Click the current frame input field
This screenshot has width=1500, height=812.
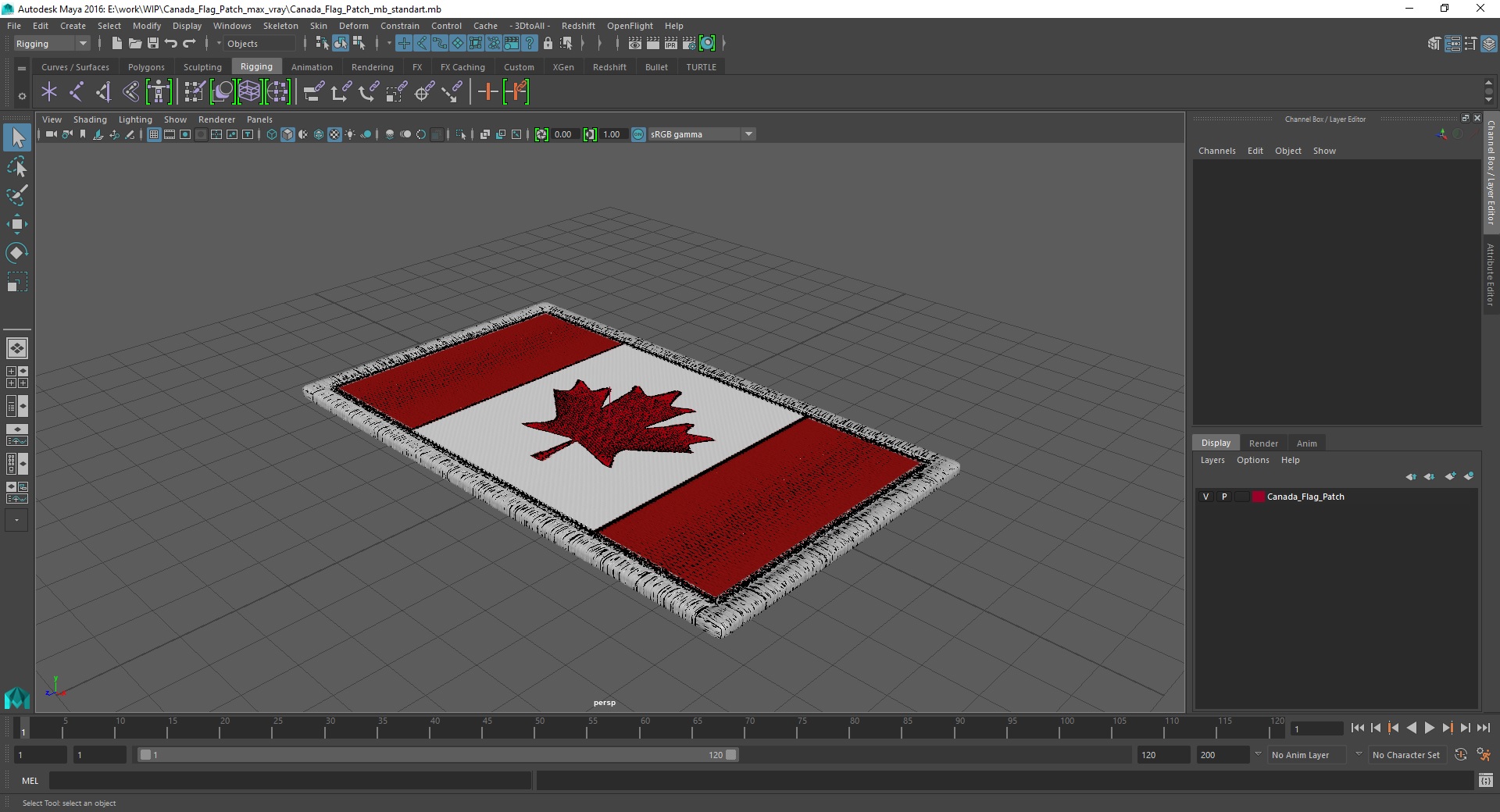(1317, 728)
